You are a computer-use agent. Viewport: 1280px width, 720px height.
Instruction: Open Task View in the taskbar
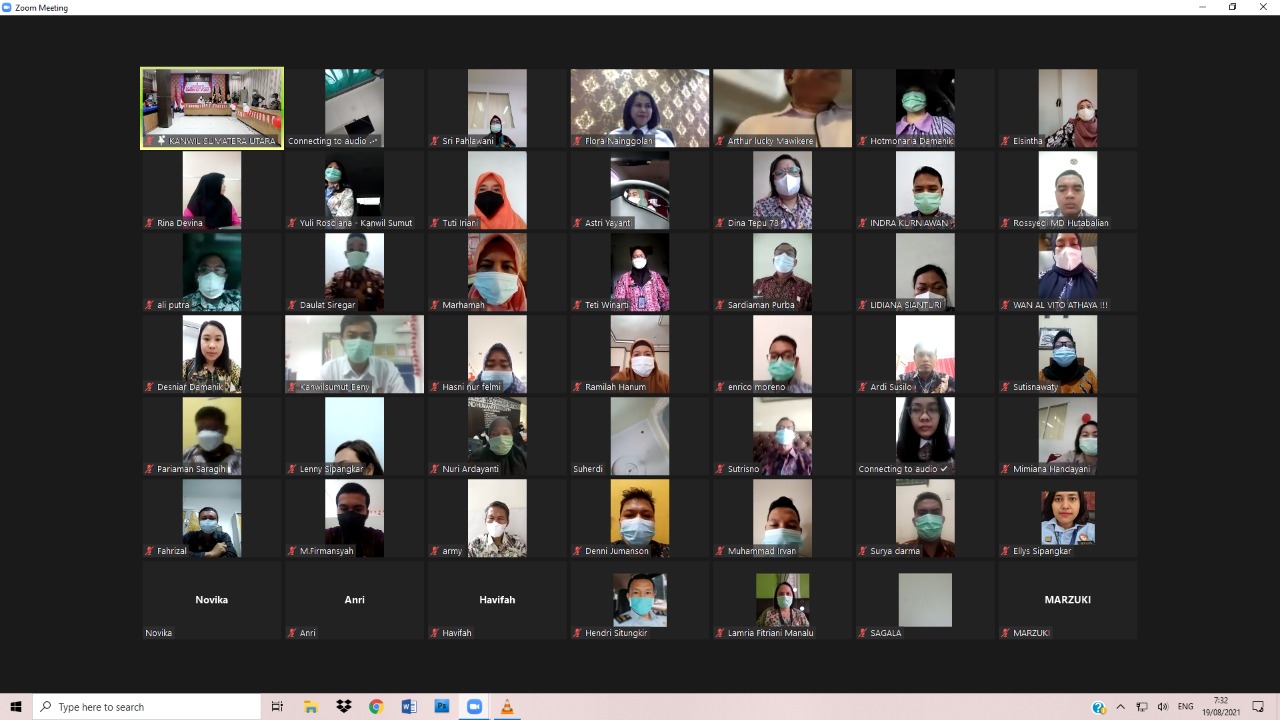coord(278,707)
